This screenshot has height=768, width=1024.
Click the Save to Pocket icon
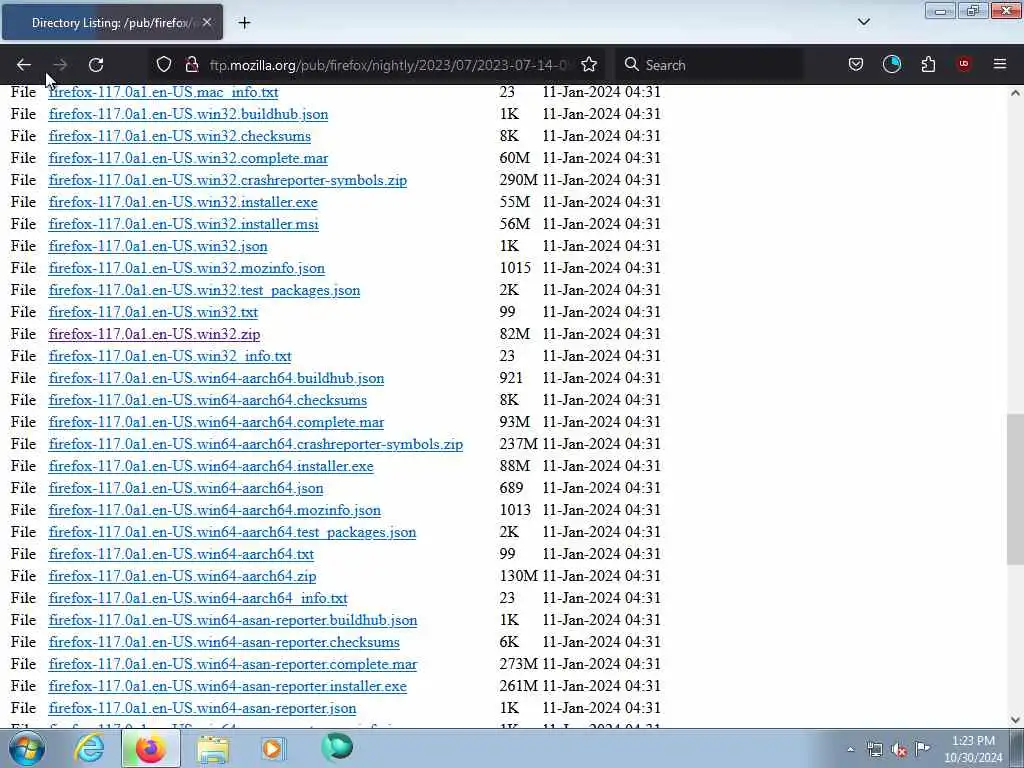coord(856,65)
